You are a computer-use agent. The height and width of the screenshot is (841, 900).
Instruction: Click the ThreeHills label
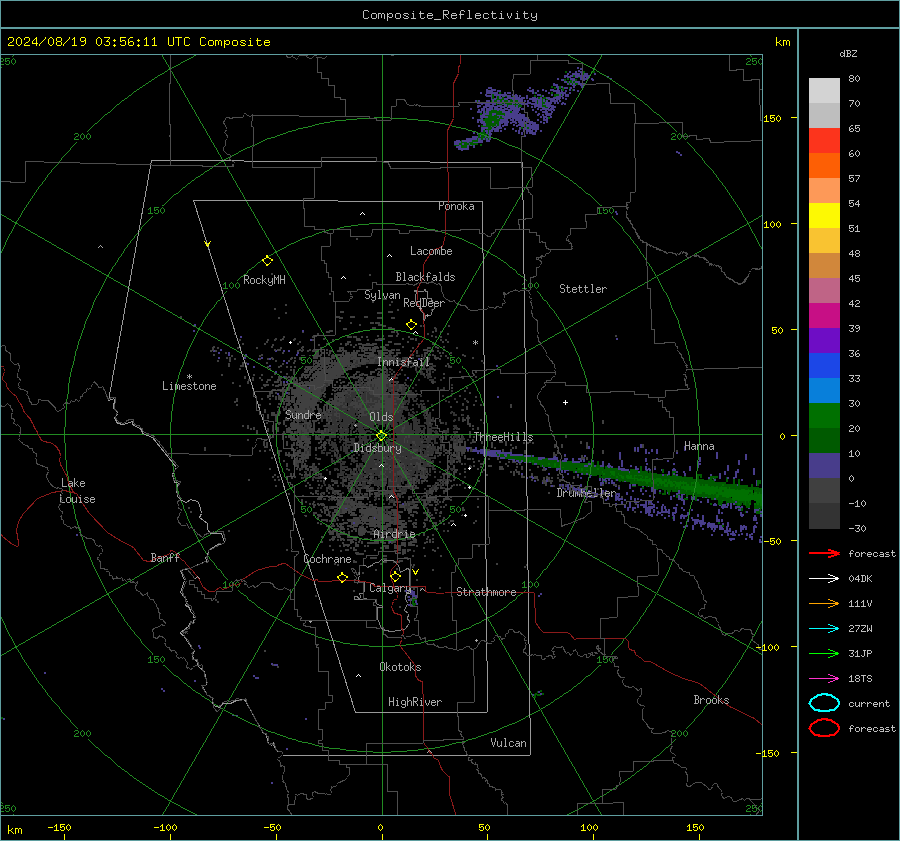[503, 437]
